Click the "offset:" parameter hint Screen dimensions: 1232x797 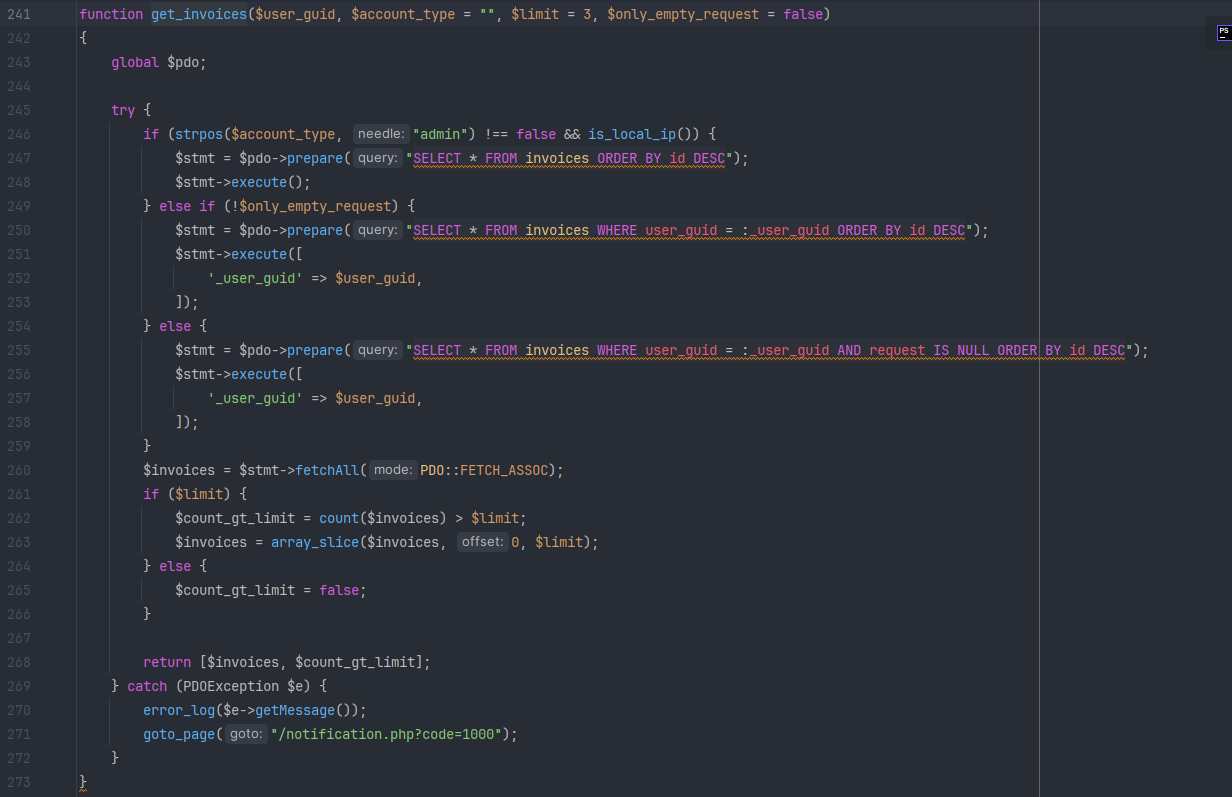tap(481, 542)
